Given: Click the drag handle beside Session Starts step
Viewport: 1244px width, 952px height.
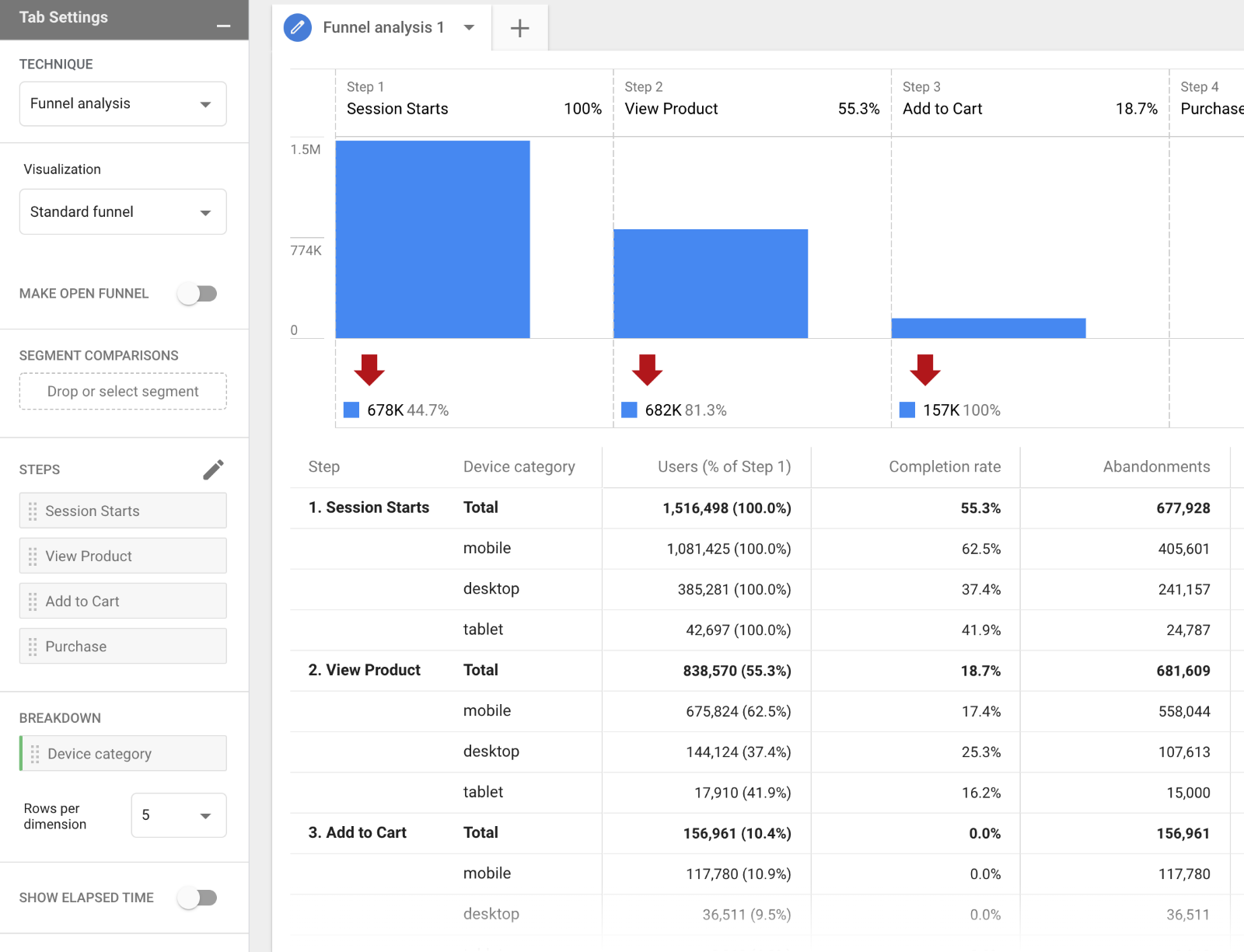Looking at the screenshot, I should (32, 511).
